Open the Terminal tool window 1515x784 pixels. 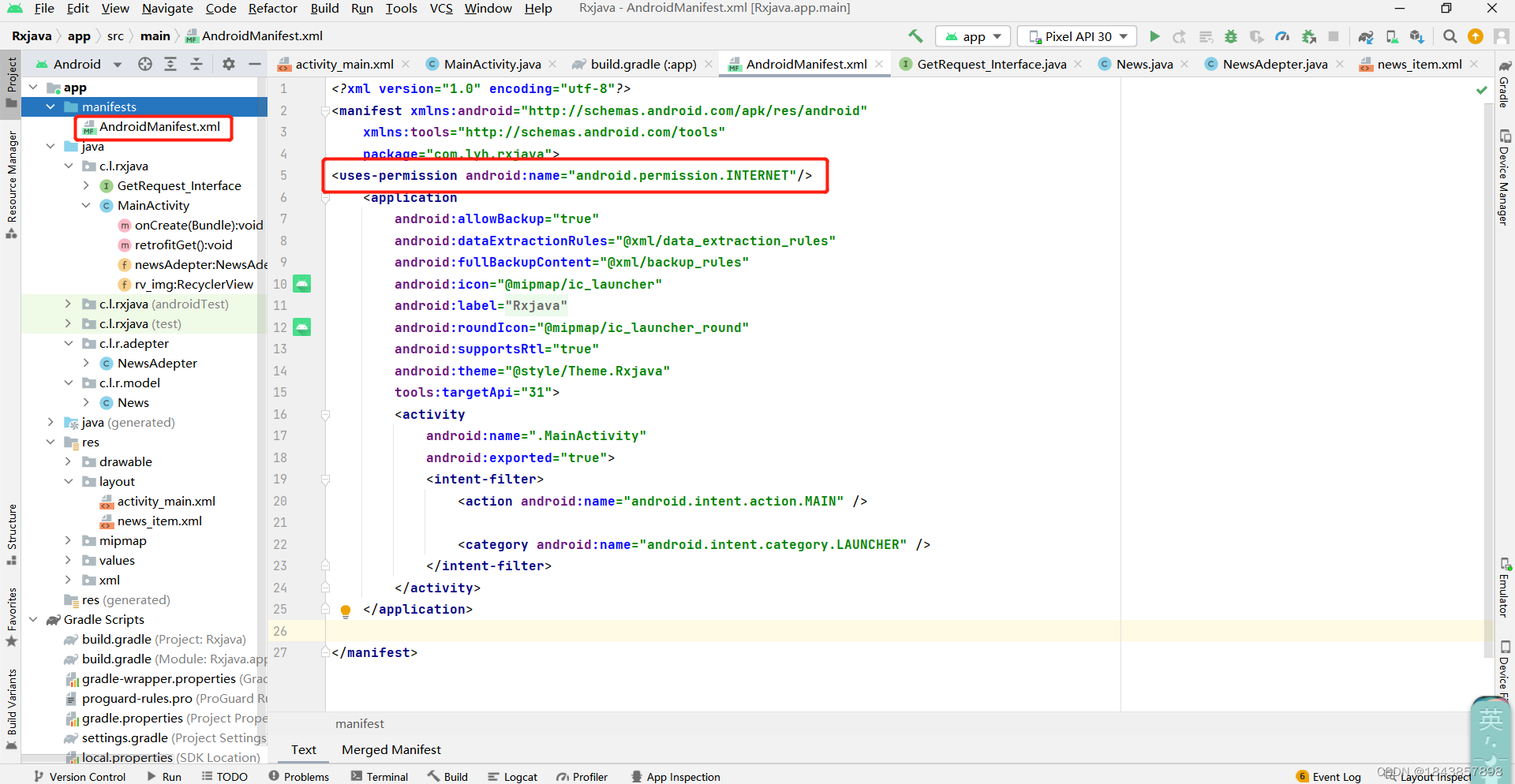380,776
